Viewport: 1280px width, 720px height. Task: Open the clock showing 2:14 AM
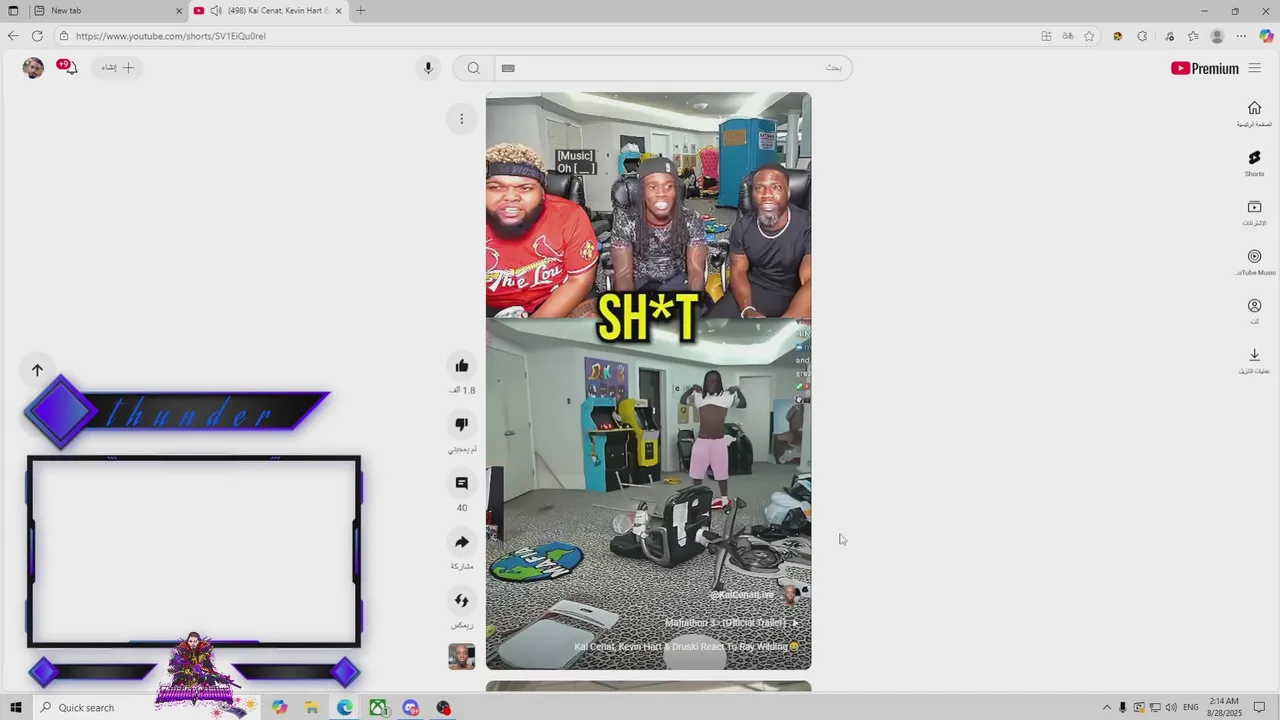pyautogui.click(x=1224, y=707)
